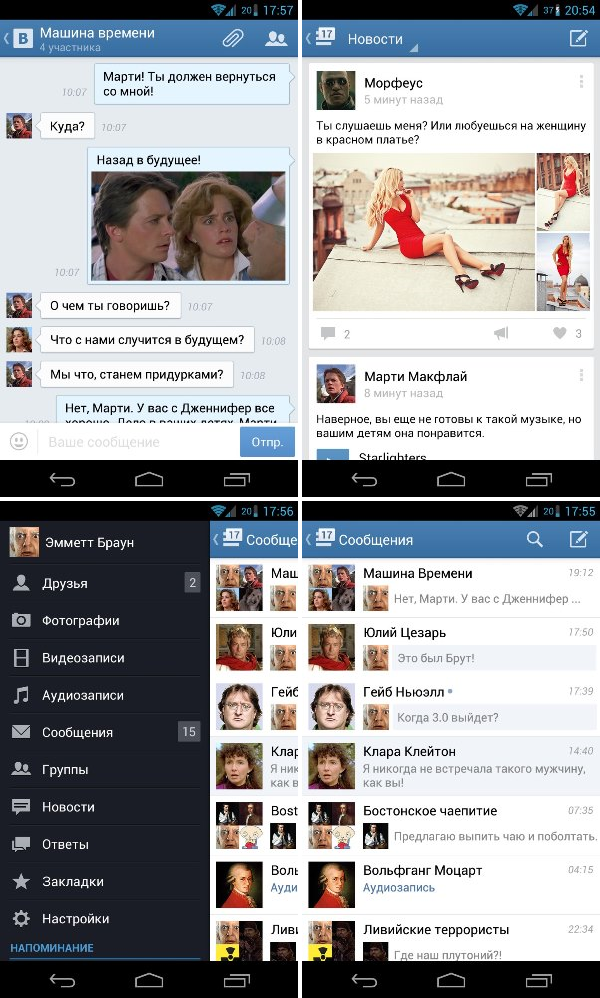The image size is (600, 998).
Task: Play audio track in Марти Макфлай post
Action: pyautogui.click(x=333, y=454)
